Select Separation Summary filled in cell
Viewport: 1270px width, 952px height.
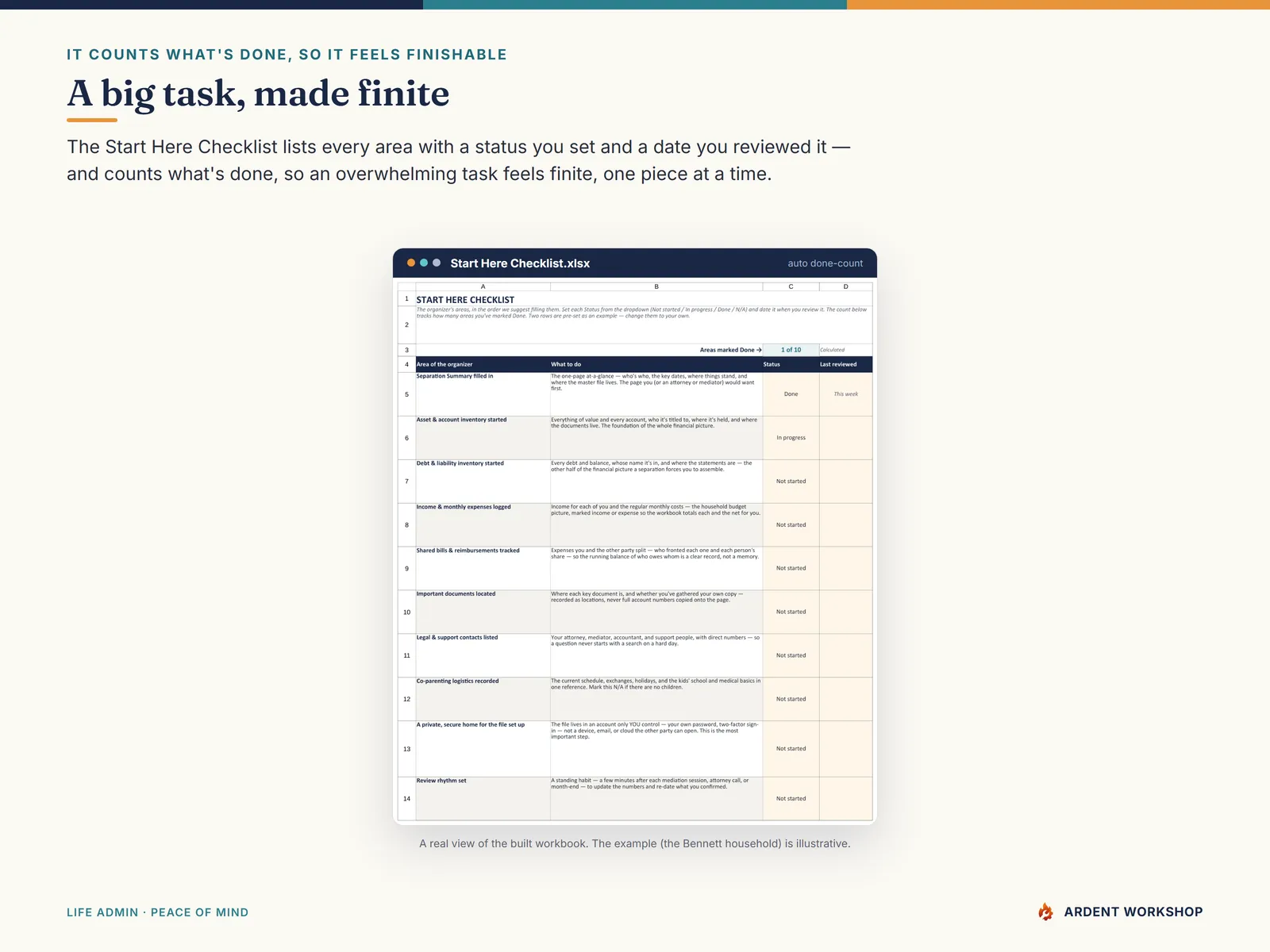(x=483, y=394)
